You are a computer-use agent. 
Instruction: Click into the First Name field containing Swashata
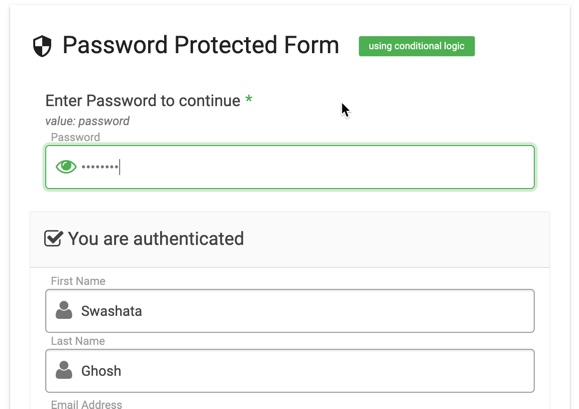click(x=290, y=311)
